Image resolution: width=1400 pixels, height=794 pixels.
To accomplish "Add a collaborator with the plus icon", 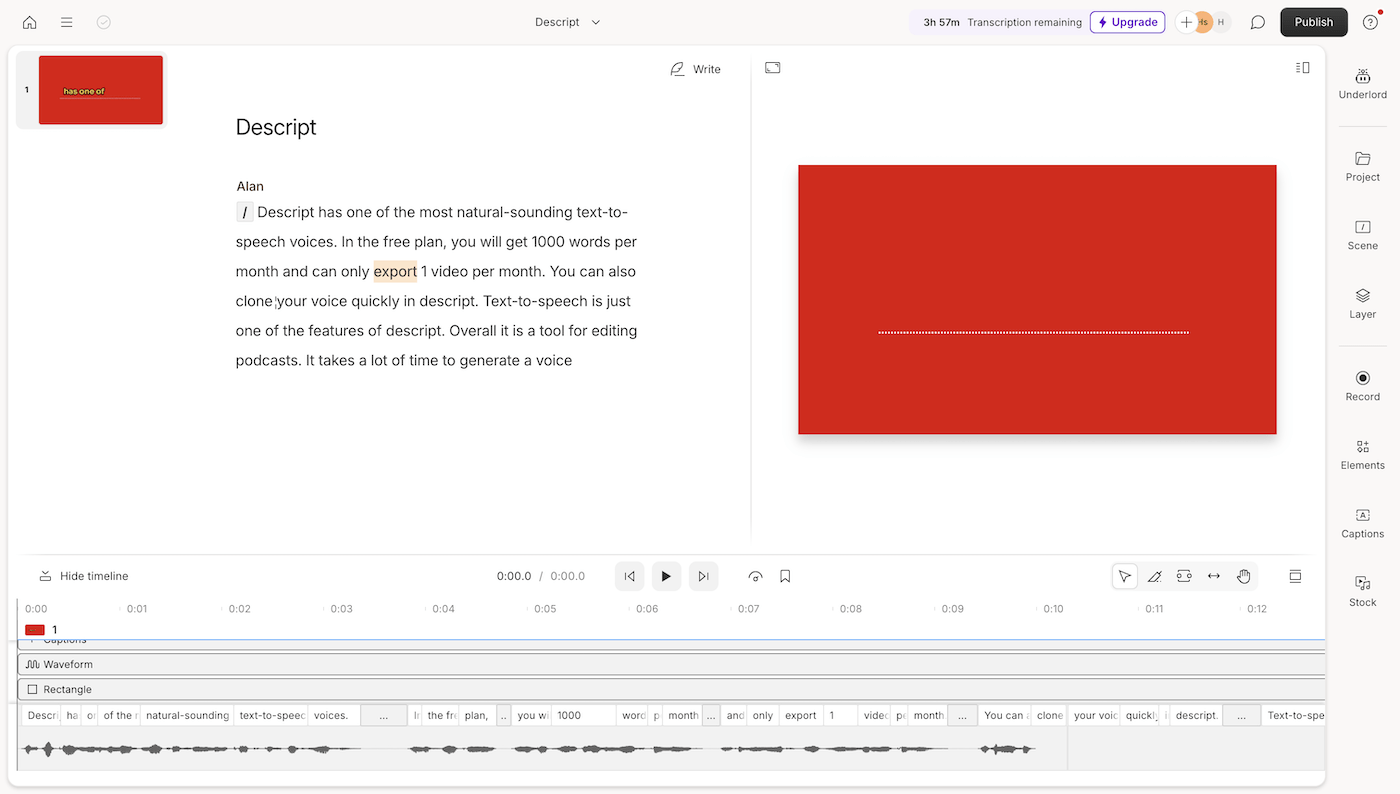I will click(1186, 22).
